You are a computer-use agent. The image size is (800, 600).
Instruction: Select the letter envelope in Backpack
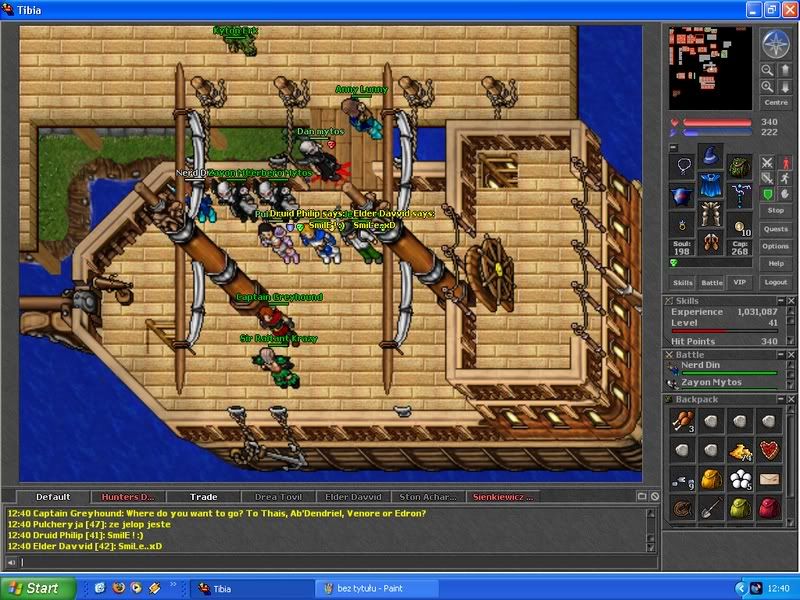click(769, 479)
